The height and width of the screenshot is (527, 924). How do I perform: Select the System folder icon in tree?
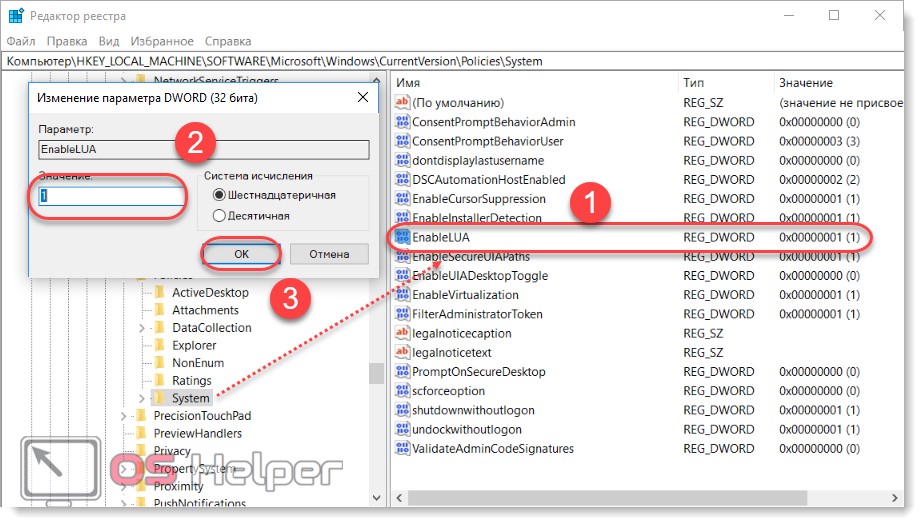coord(159,398)
